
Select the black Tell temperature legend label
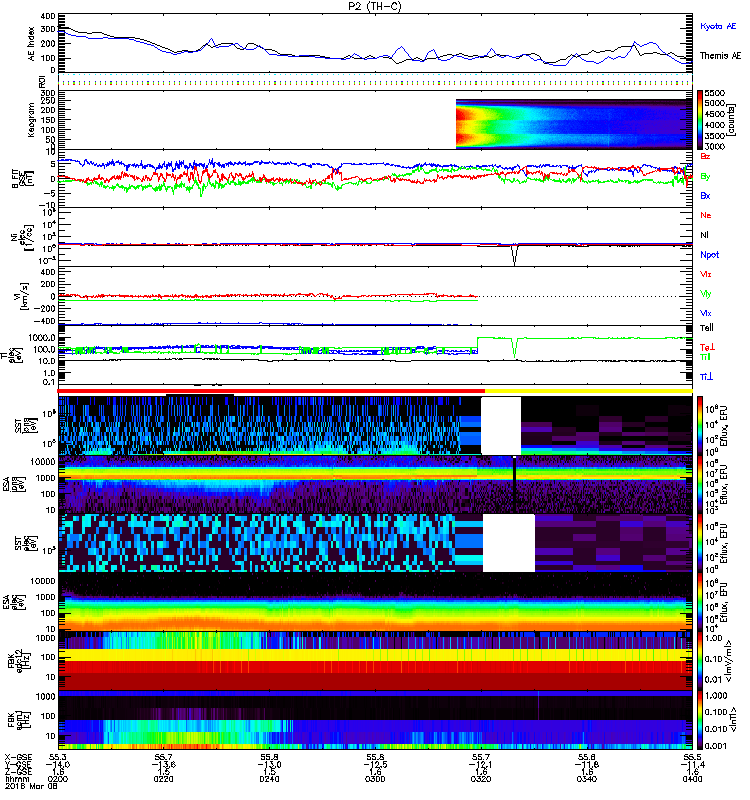707,328
